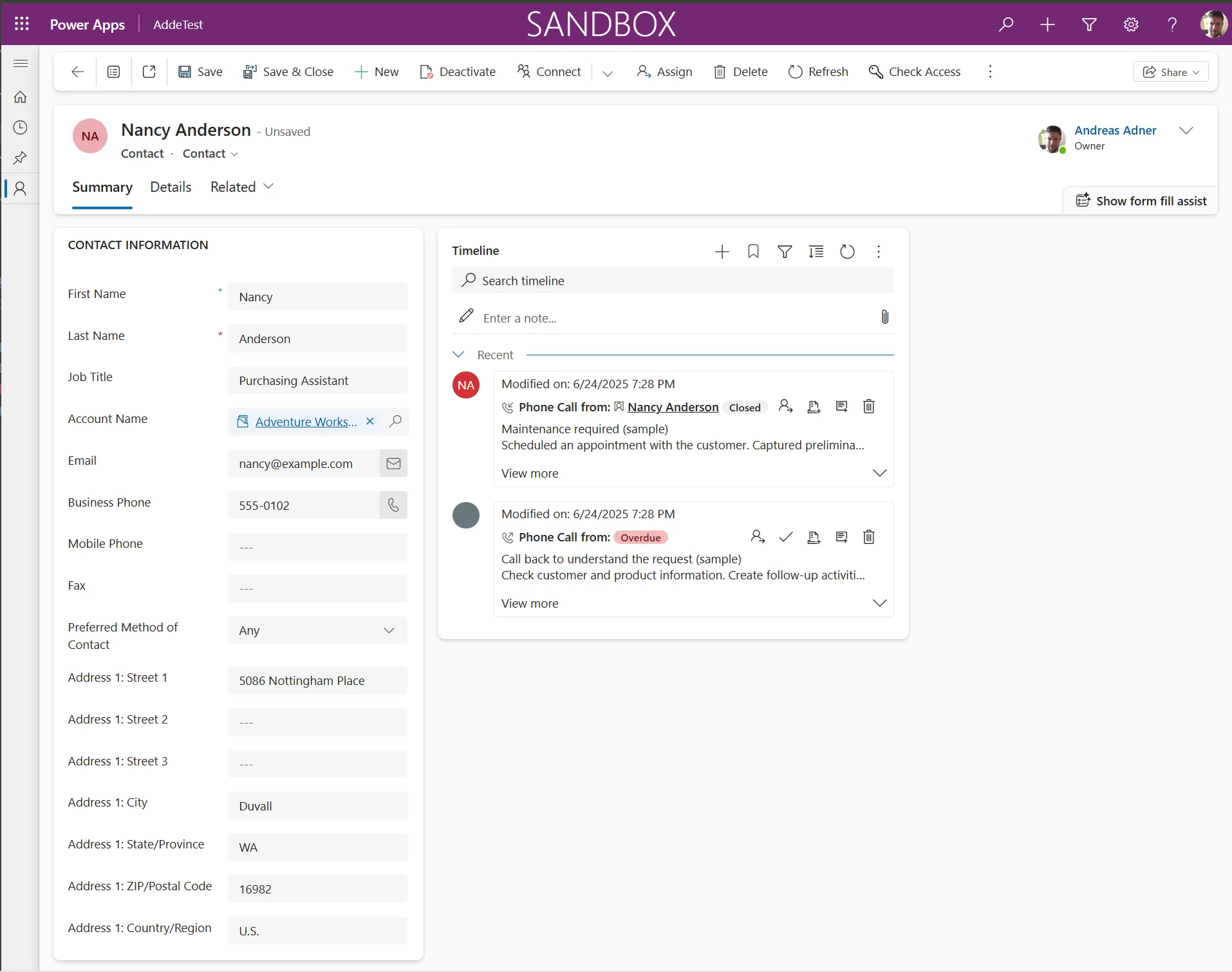Call business phone using phone icon
Screen dimensions: 1232x972
393,505
